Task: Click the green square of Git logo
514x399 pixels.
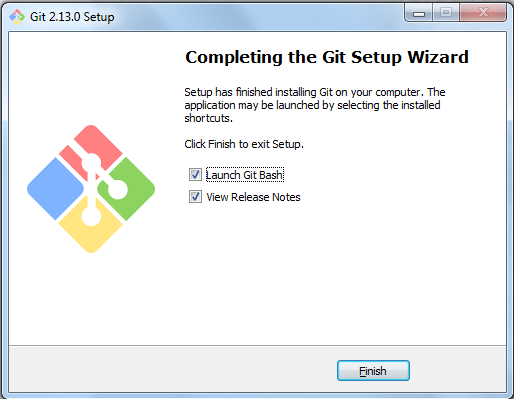Action: pos(126,189)
